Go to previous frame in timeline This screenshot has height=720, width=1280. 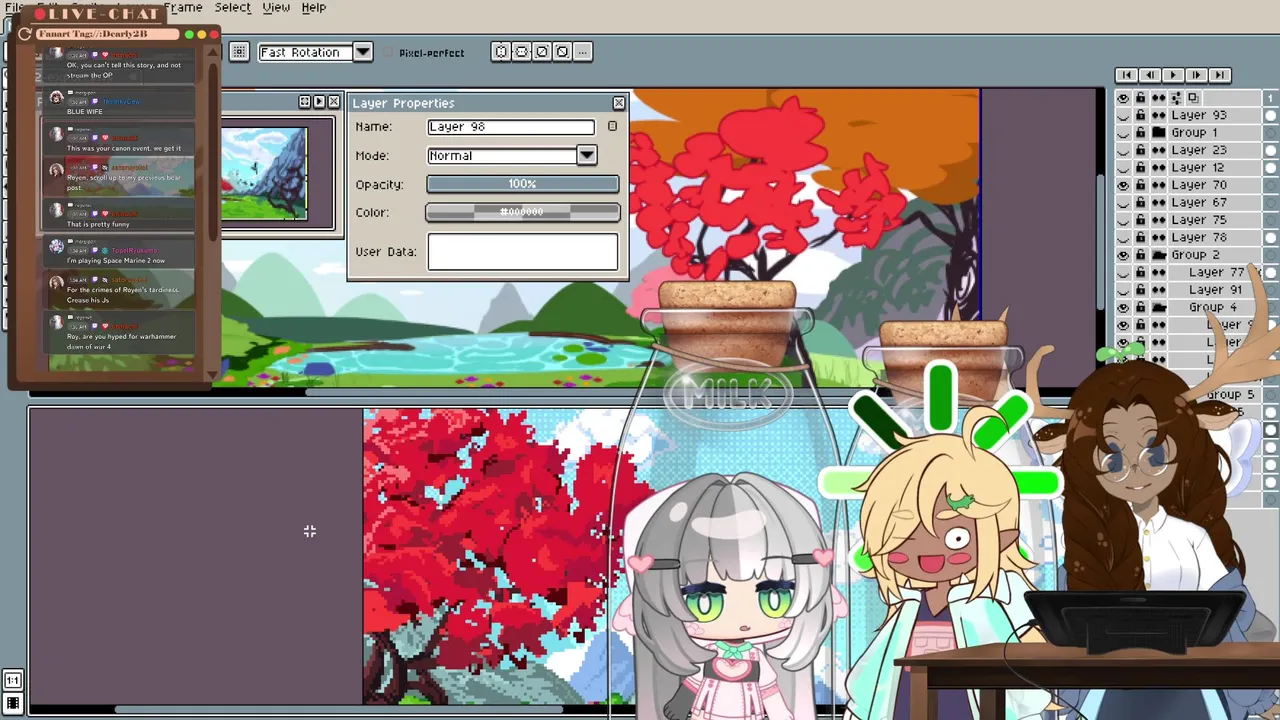coord(1149,75)
